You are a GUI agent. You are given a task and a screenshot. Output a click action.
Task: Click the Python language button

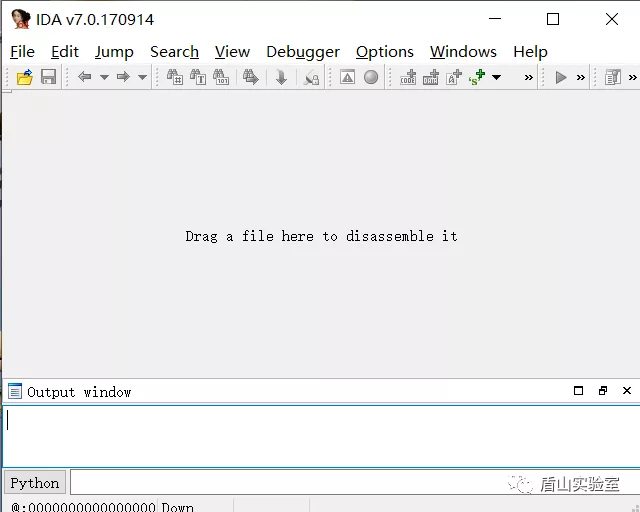coord(35,483)
